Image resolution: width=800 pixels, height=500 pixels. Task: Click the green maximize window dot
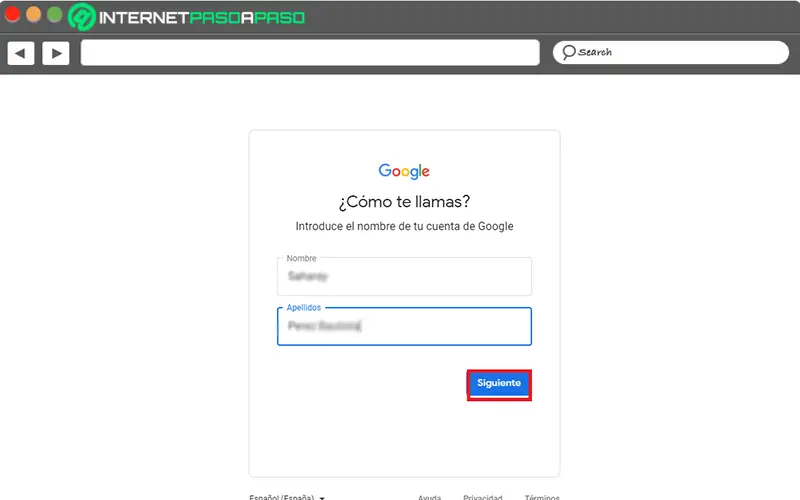point(55,14)
